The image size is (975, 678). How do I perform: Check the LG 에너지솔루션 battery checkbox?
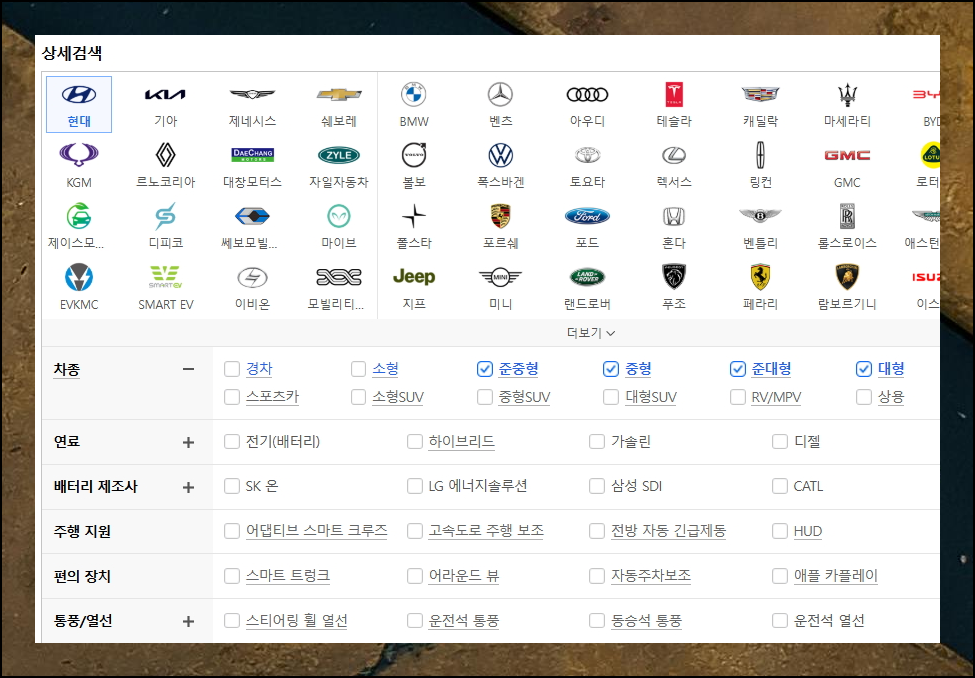point(415,486)
